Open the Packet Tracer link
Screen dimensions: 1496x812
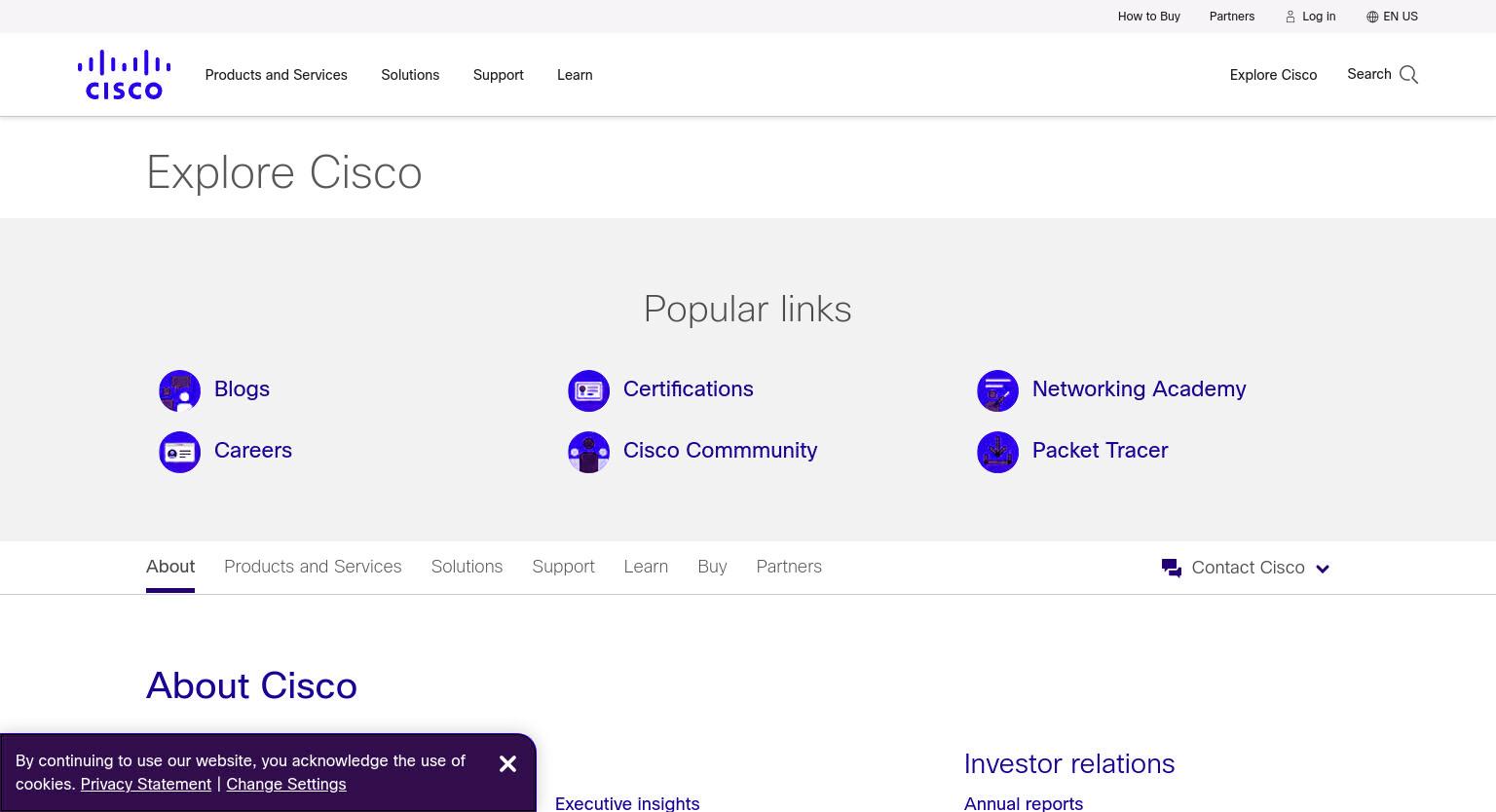coord(1100,451)
